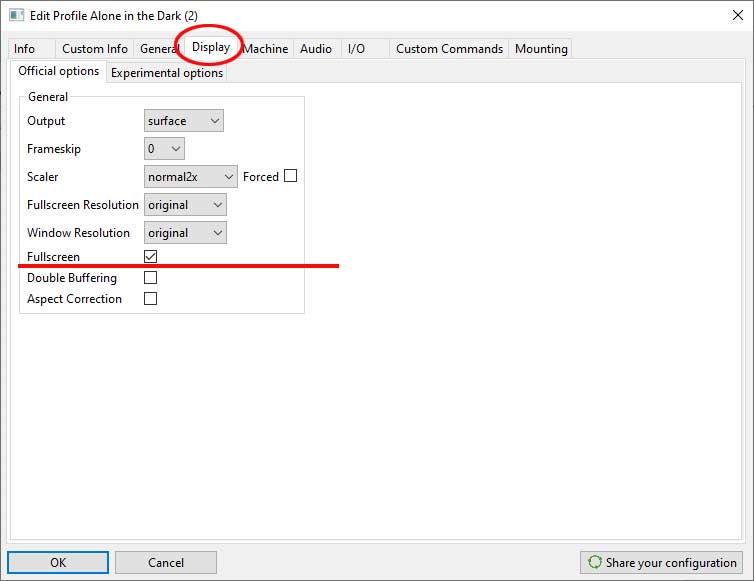
Task: Close the Edit Profile dialog
Action: click(x=738, y=15)
